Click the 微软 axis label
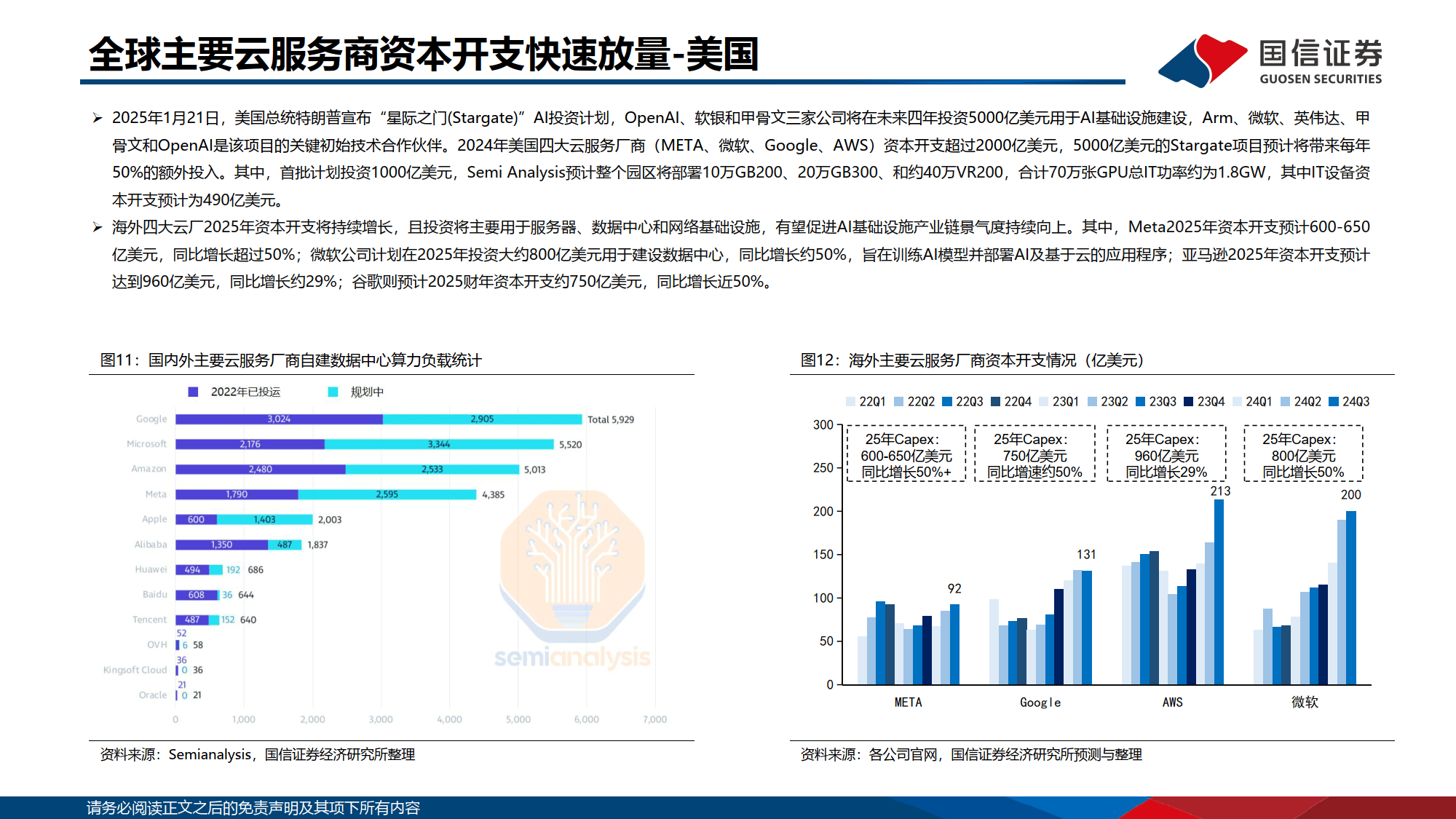 1305,702
